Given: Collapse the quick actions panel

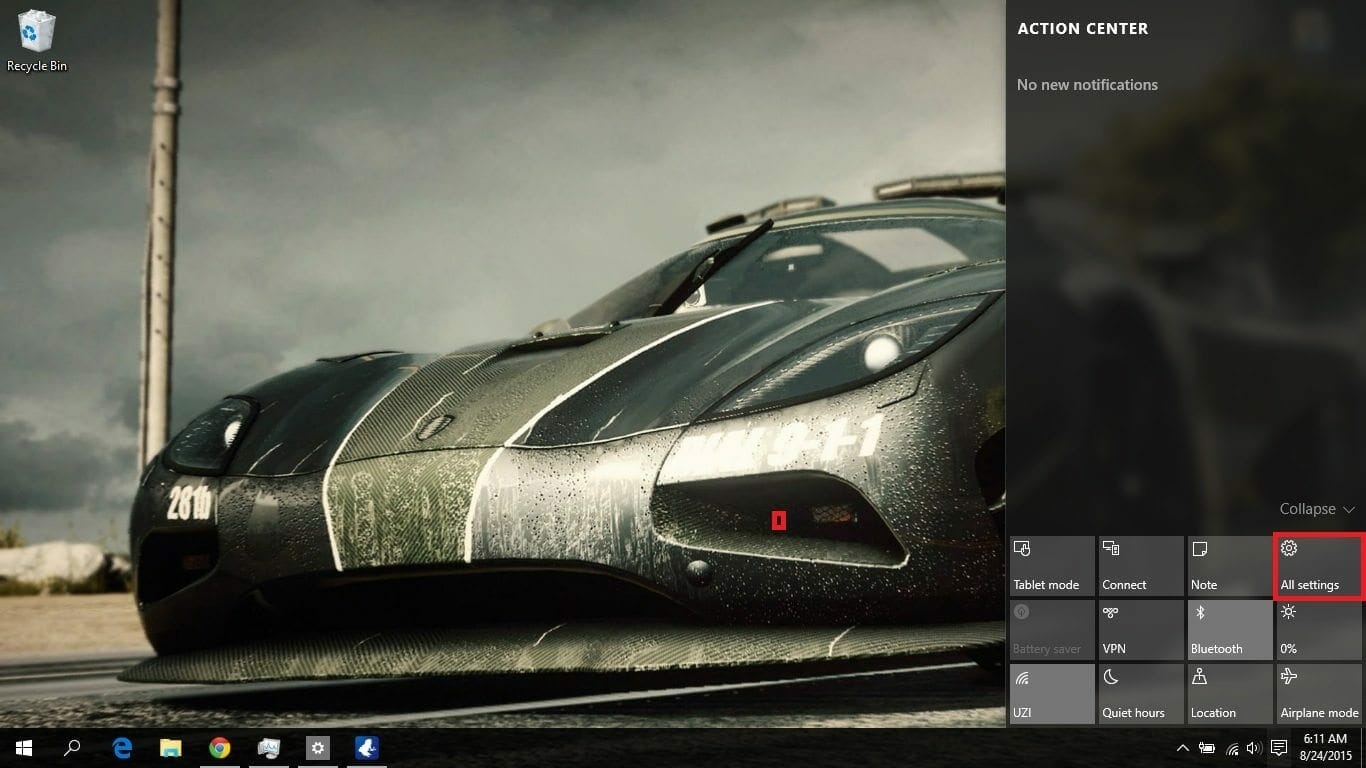Looking at the screenshot, I should click(1316, 509).
